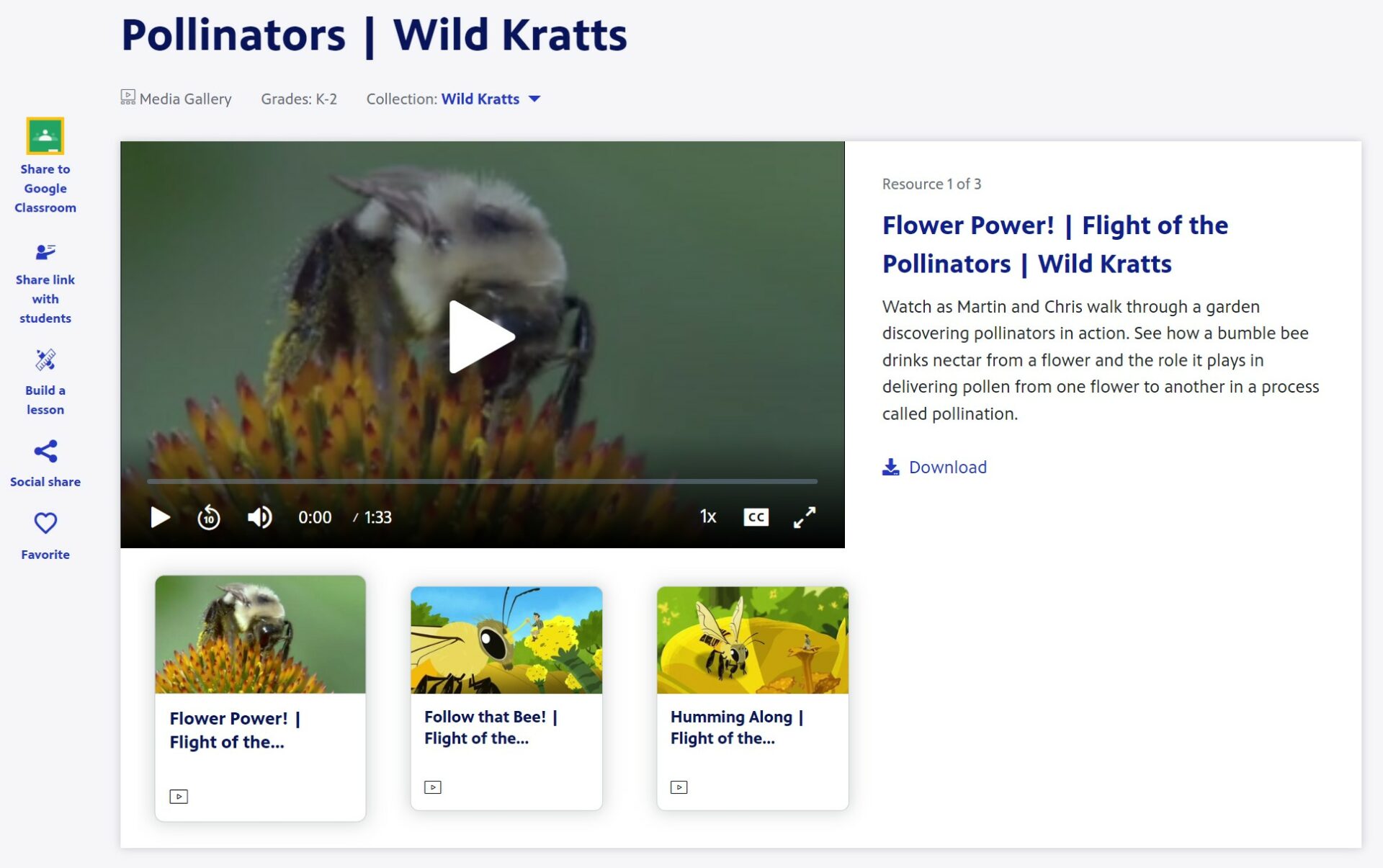Open the Build a lesson tool icon

pos(45,359)
